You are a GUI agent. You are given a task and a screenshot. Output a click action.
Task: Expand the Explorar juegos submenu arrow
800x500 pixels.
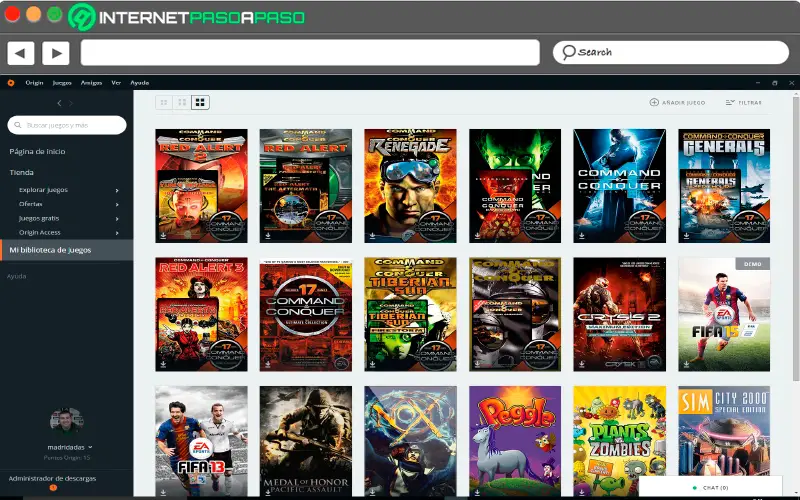point(117,190)
